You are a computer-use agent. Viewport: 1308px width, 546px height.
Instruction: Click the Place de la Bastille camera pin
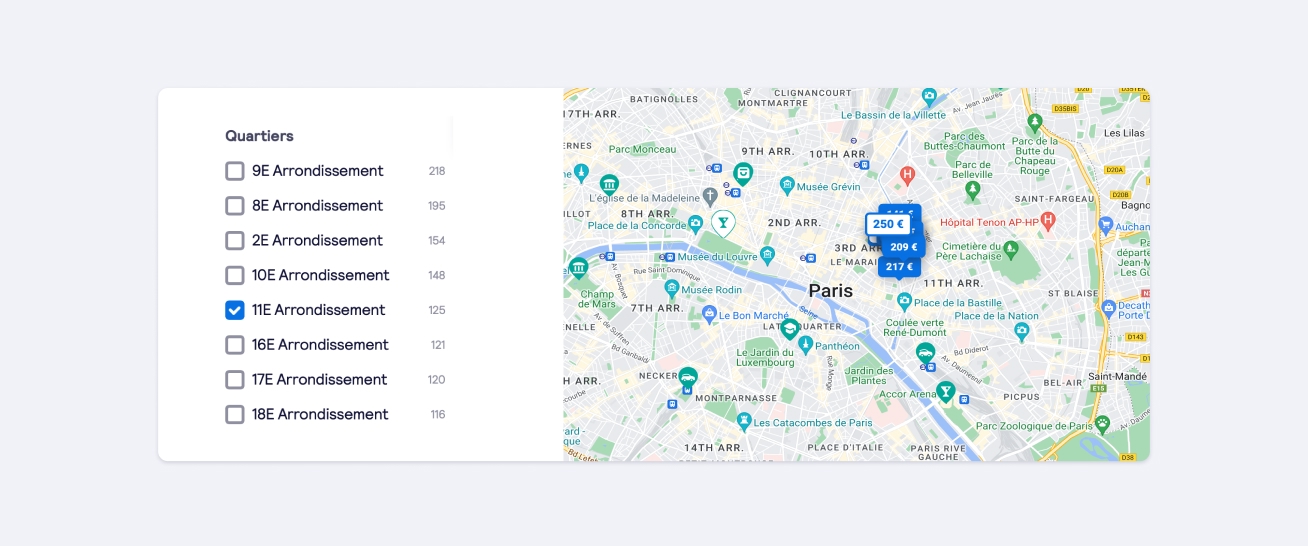click(x=904, y=300)
